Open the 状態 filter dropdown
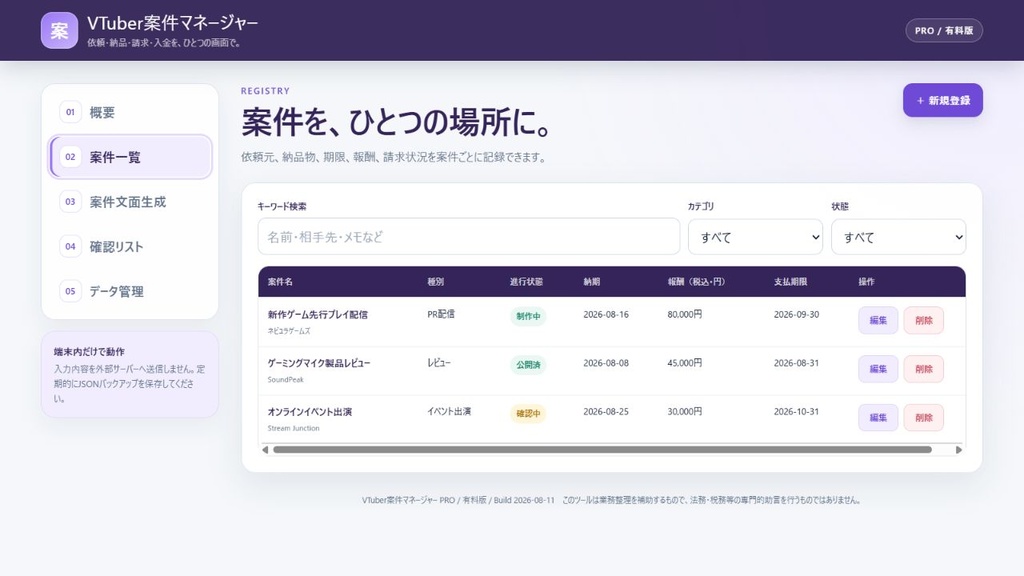This screenshot has width=1024, height=576. (x=898, y=237)
